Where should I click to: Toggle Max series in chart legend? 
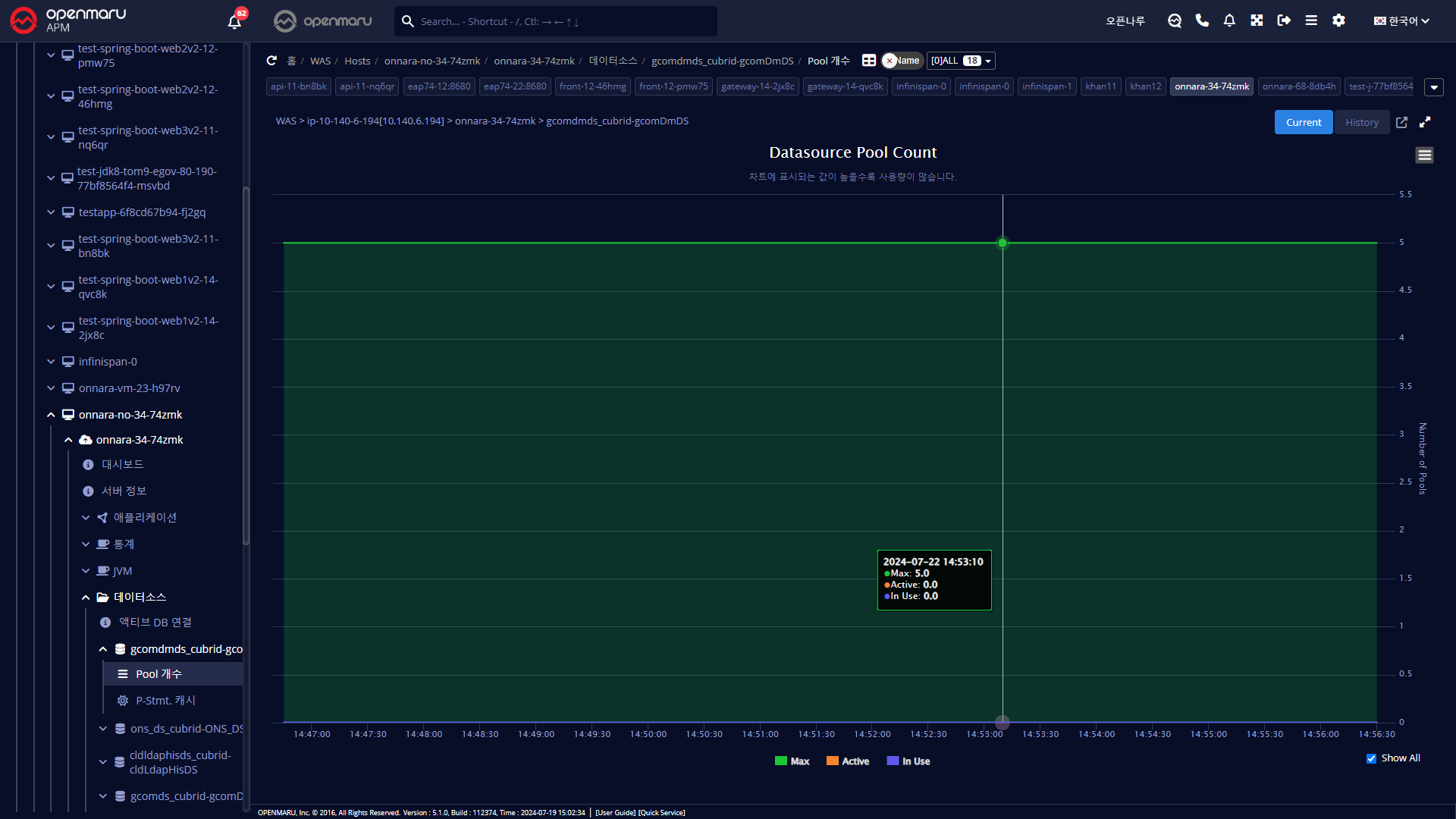coord(792,761)
